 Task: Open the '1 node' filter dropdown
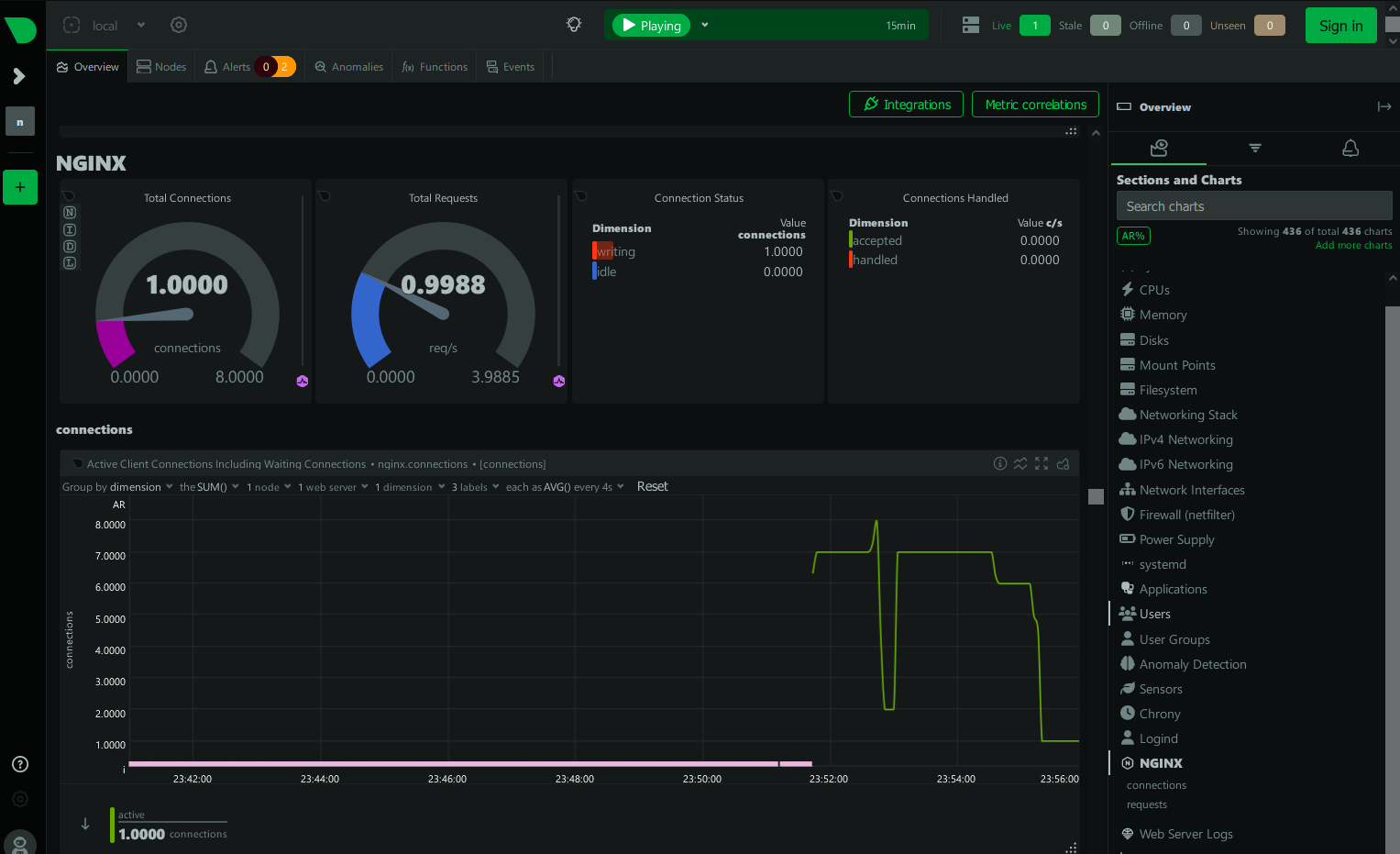tap(269, 487)
